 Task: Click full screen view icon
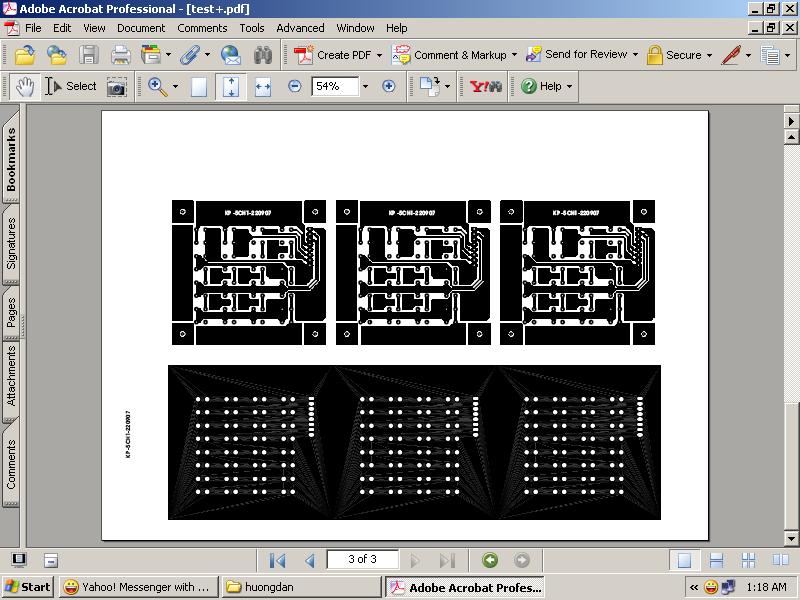[19, 560]
